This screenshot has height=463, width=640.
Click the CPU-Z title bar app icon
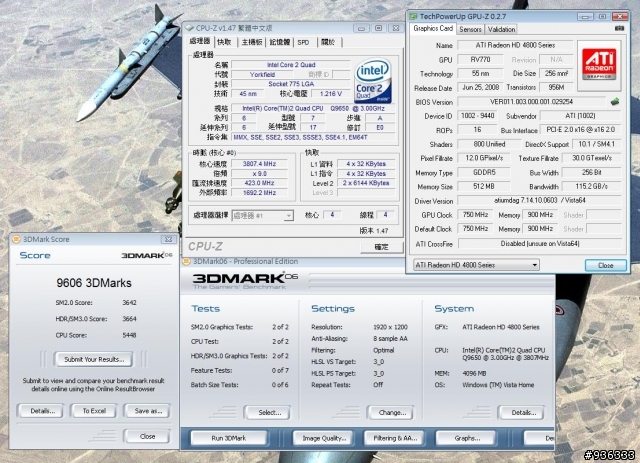pyautogui.click(x=189, y=28)
